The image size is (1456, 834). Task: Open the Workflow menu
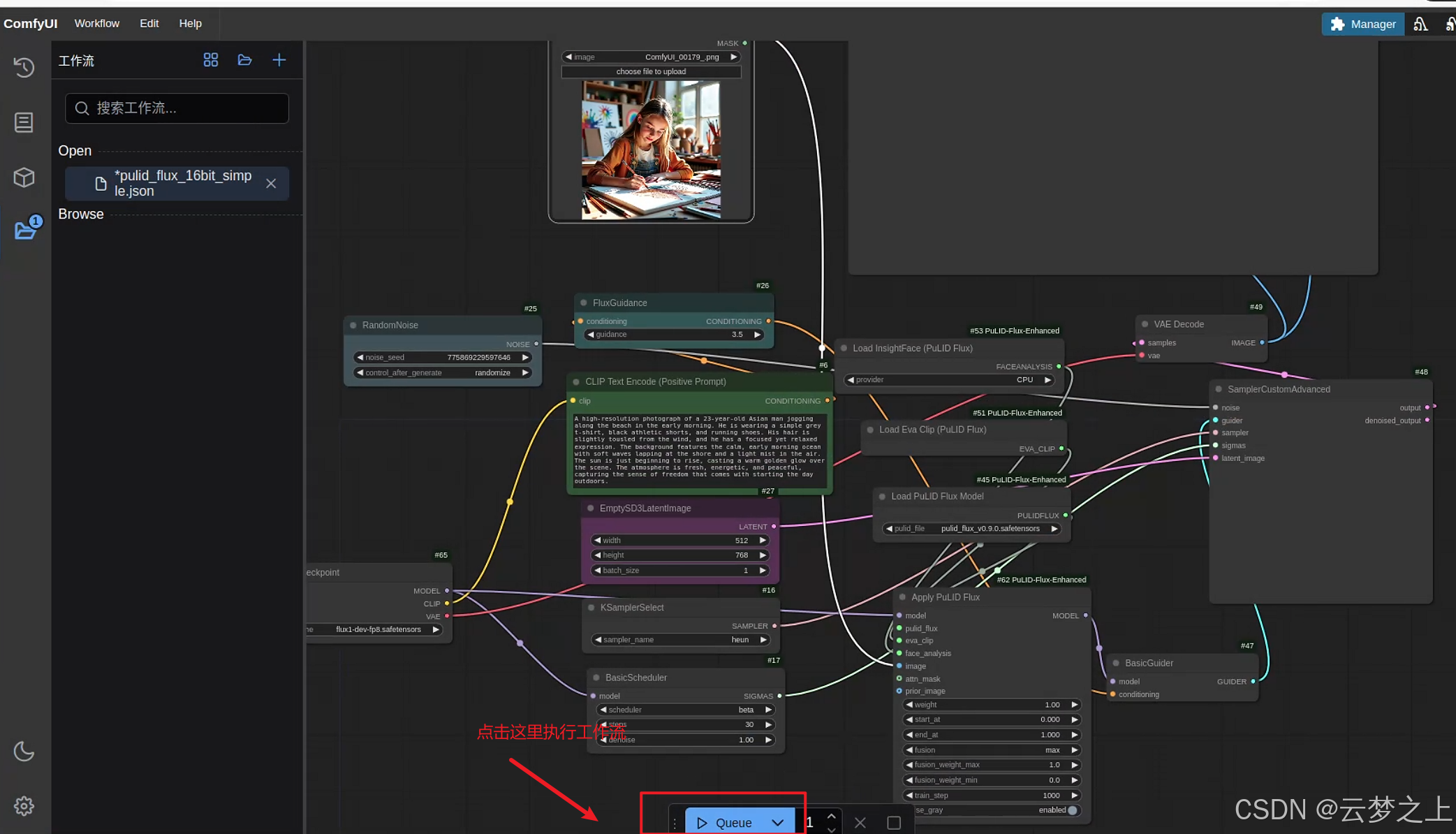tap(97, 23)
